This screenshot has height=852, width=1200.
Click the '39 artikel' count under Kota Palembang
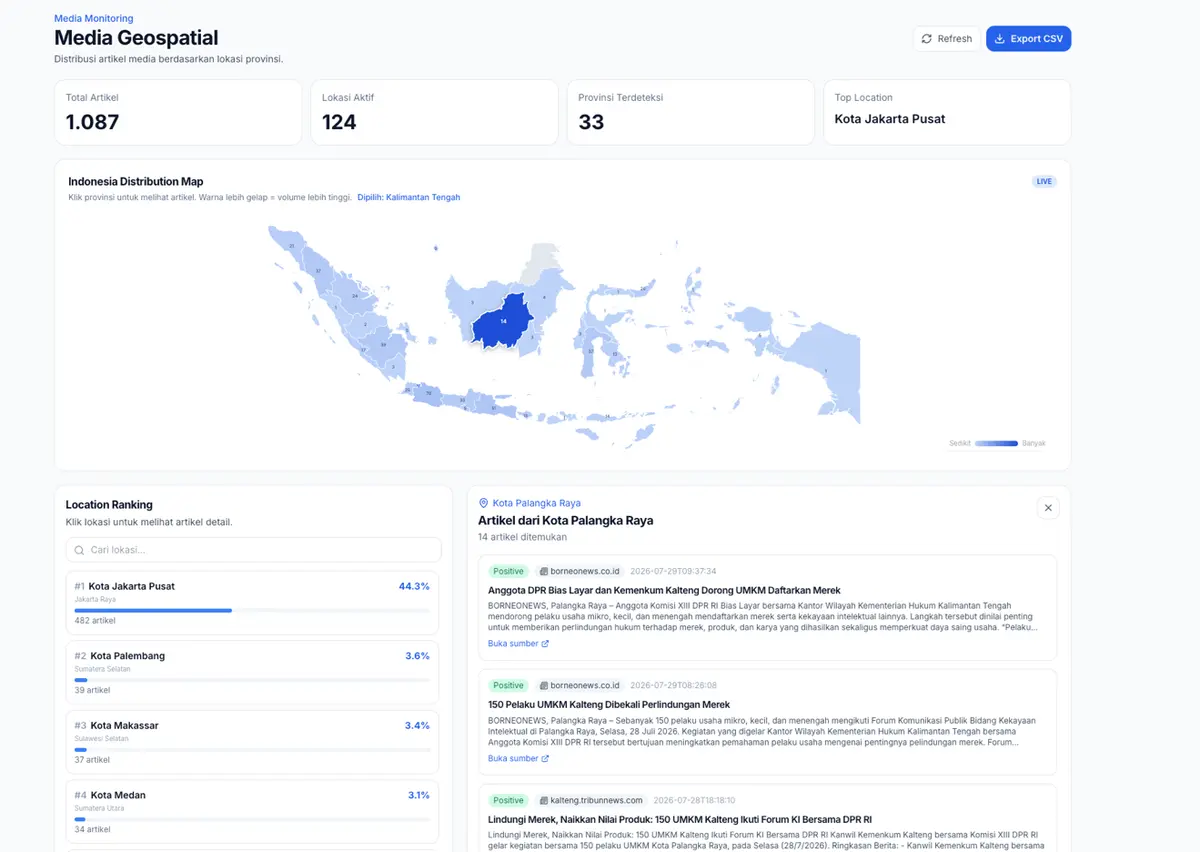92,691
